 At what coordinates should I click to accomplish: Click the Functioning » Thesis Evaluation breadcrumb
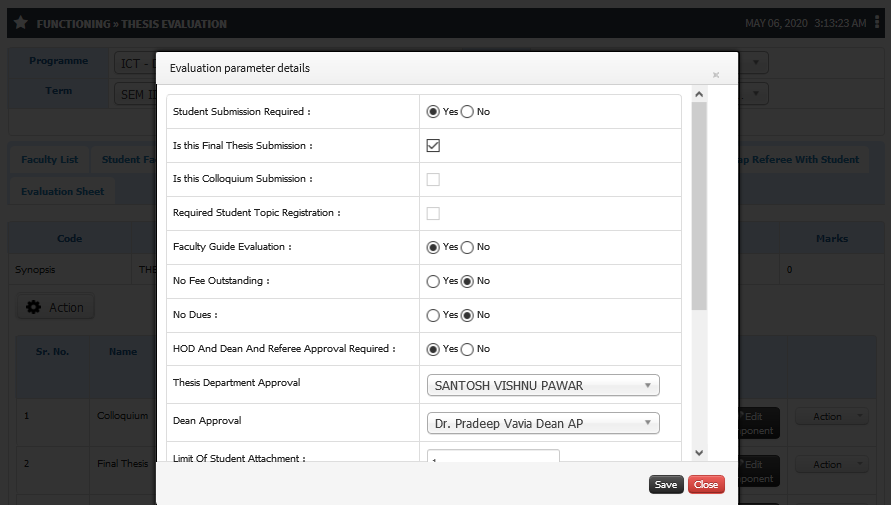pos(131,24)
